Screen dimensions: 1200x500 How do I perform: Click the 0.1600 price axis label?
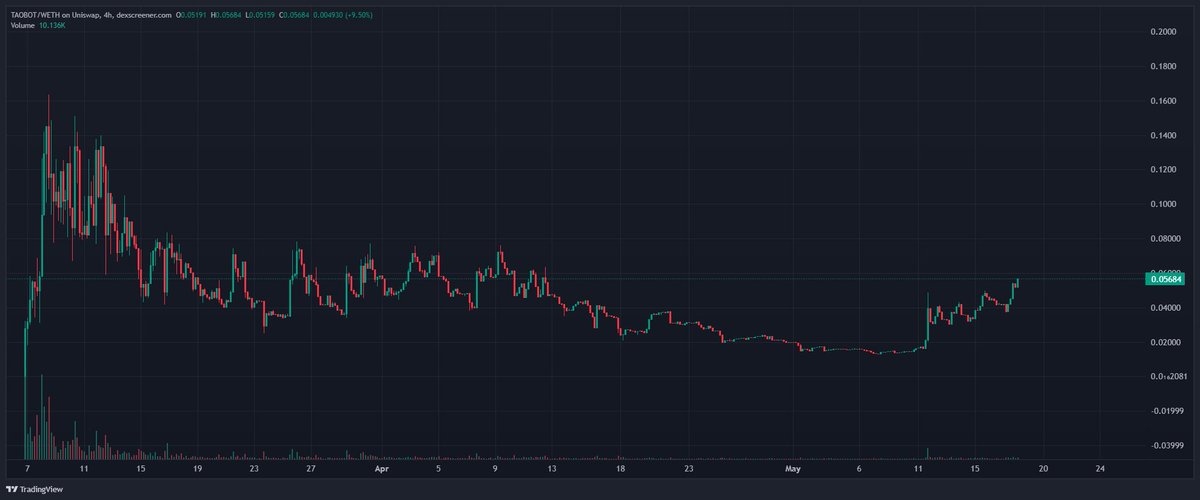[x=1163, y=101]
